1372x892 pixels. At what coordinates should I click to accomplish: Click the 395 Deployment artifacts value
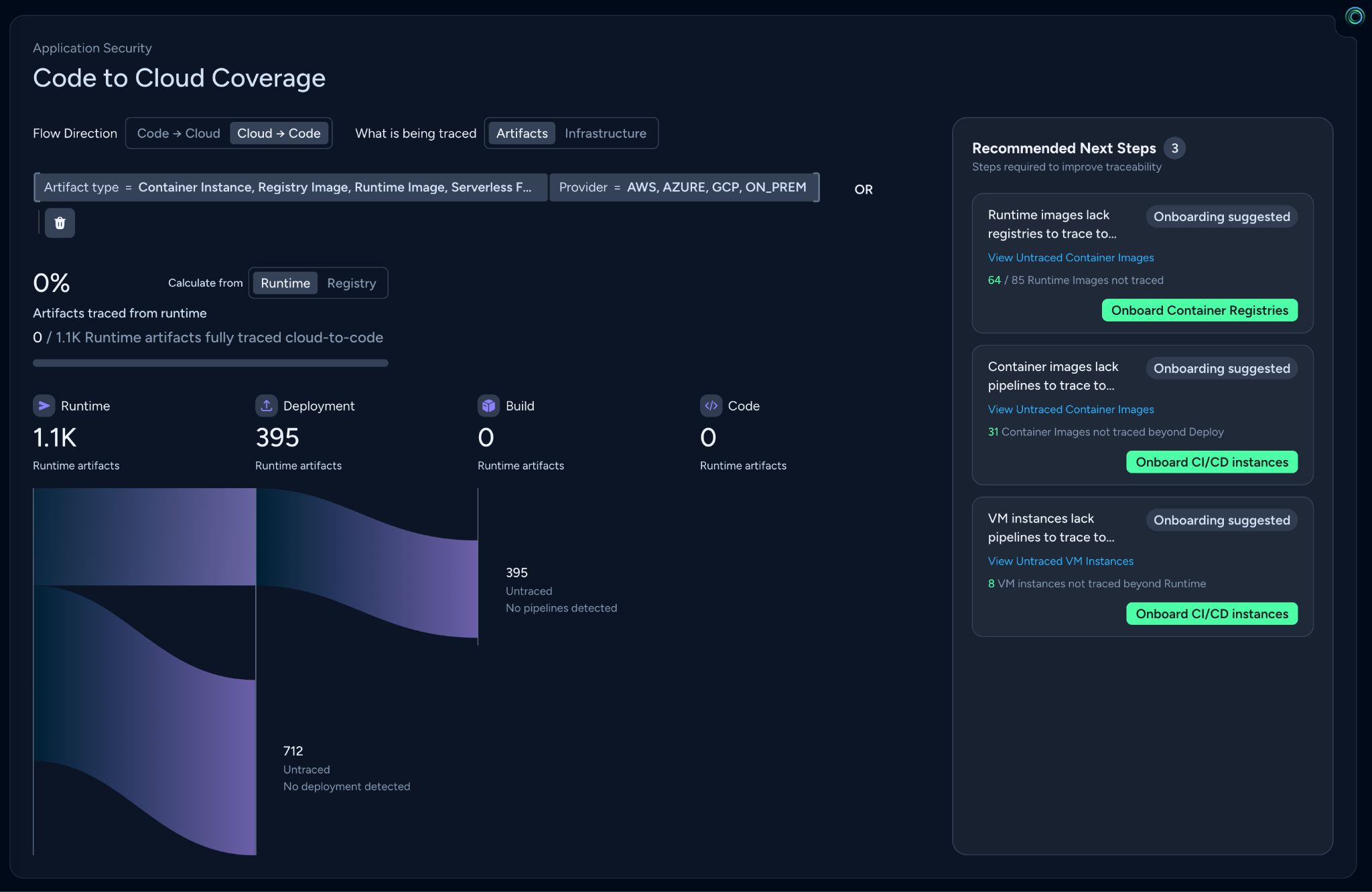point(277,438)
